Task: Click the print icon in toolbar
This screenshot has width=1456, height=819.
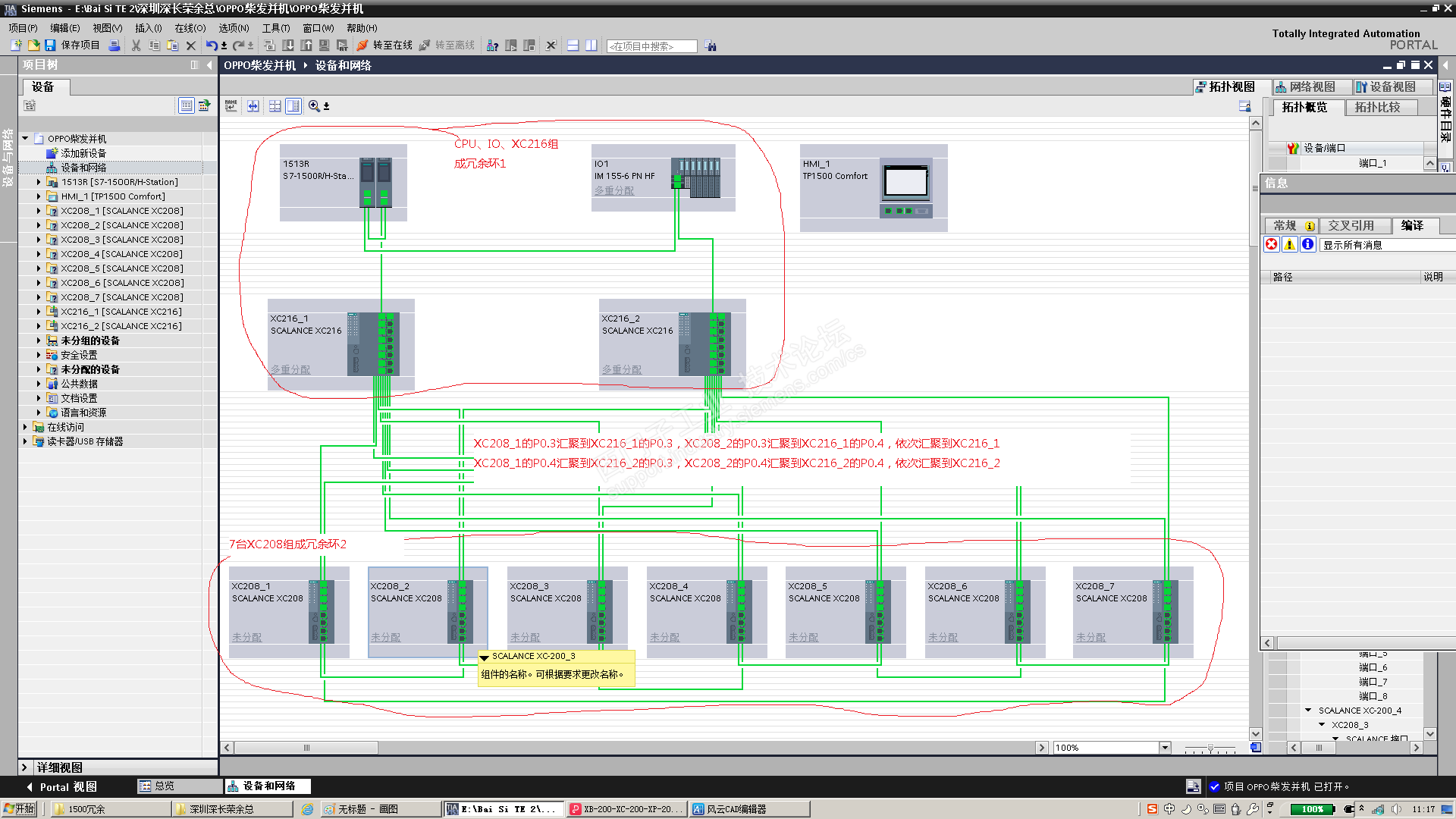Action: pyautogui.click(x=115, y=45)
